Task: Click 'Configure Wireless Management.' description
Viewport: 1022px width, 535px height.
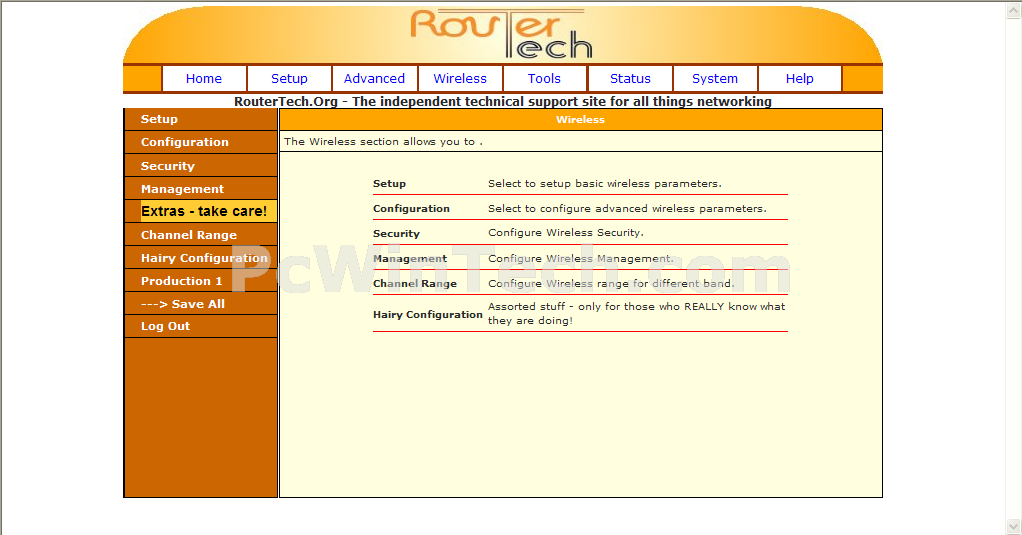Action: 581,259
